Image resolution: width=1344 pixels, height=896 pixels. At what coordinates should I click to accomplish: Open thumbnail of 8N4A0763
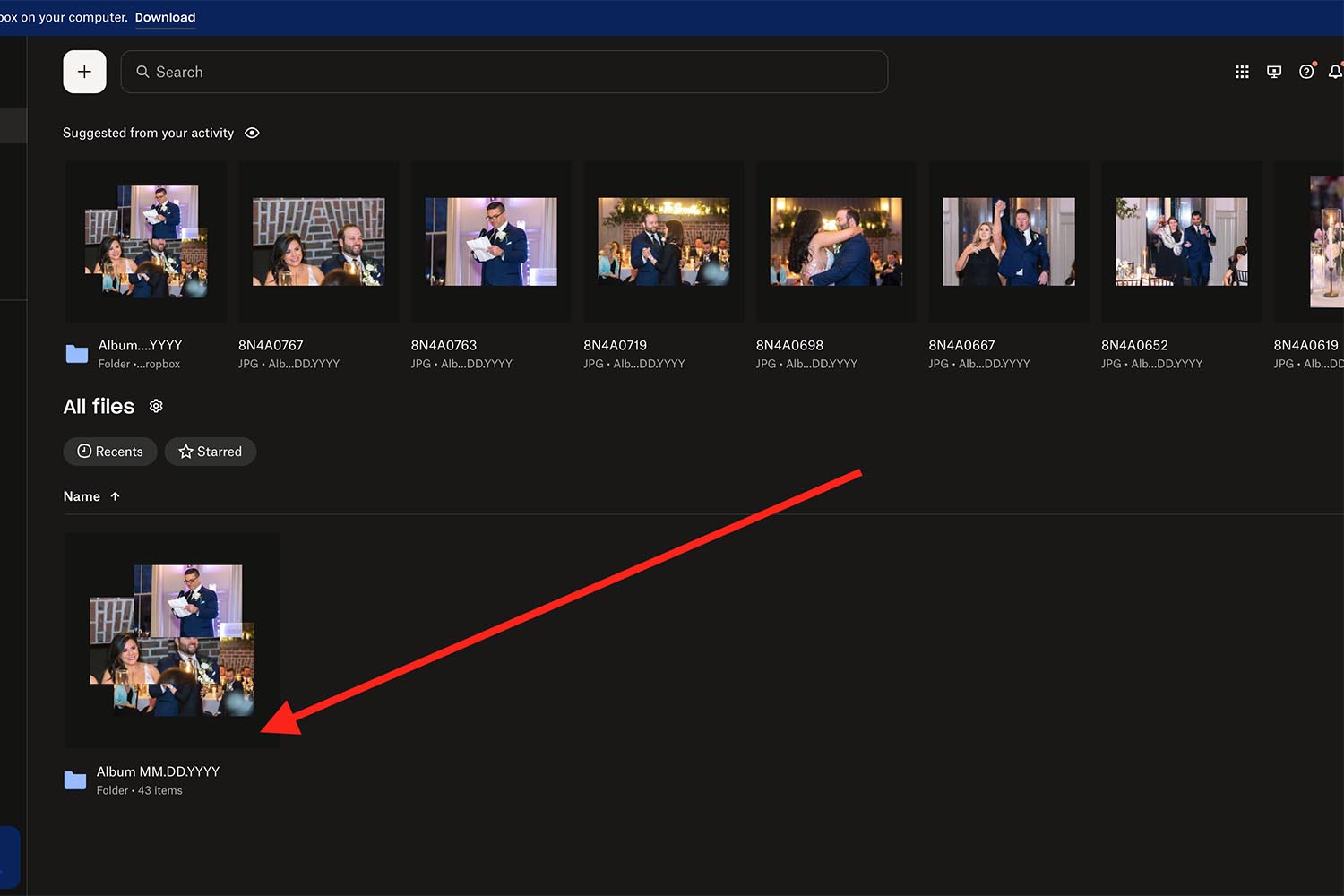[x=491, y=242]
